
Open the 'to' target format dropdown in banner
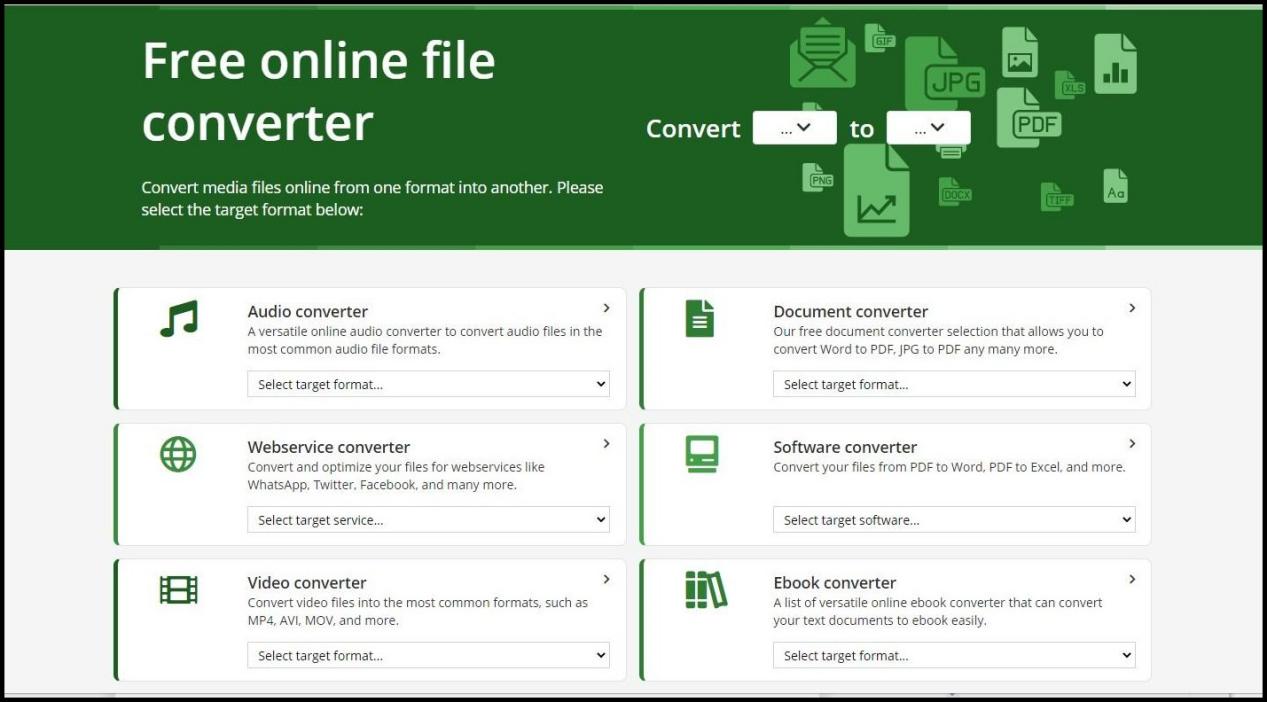tap(928, 127)
